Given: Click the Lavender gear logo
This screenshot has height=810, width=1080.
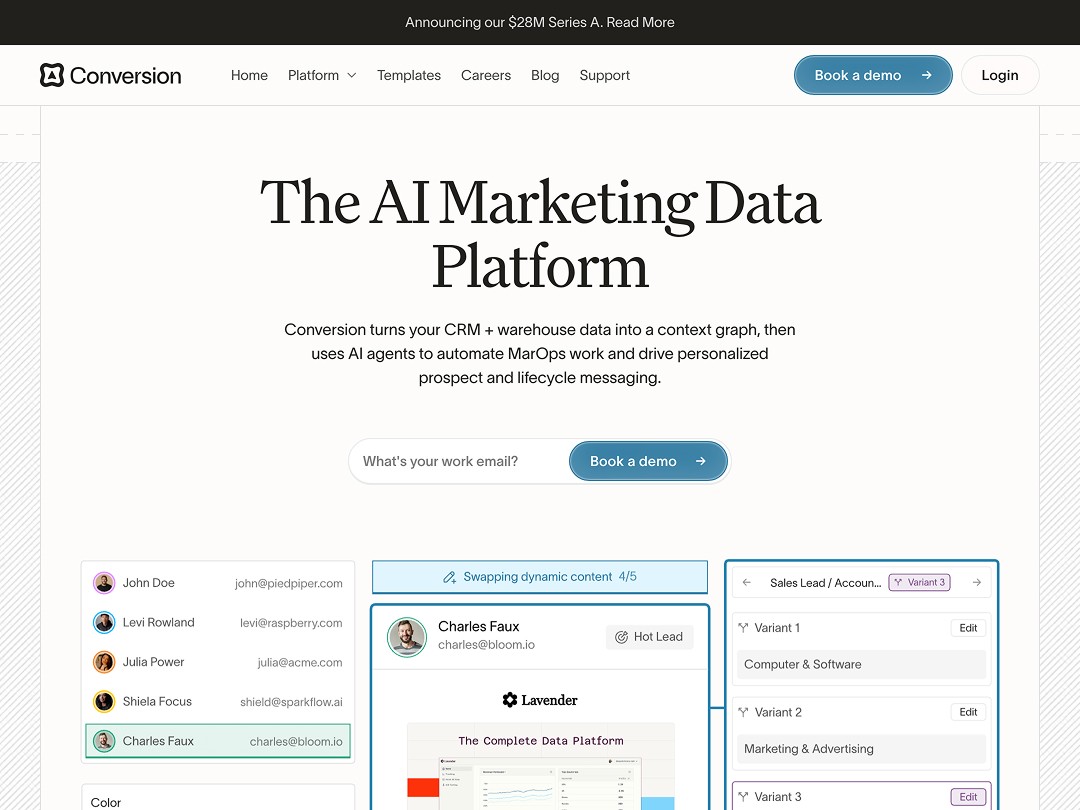Looking at the screenshot, I should pyautogui.click(x=510, y=700).
